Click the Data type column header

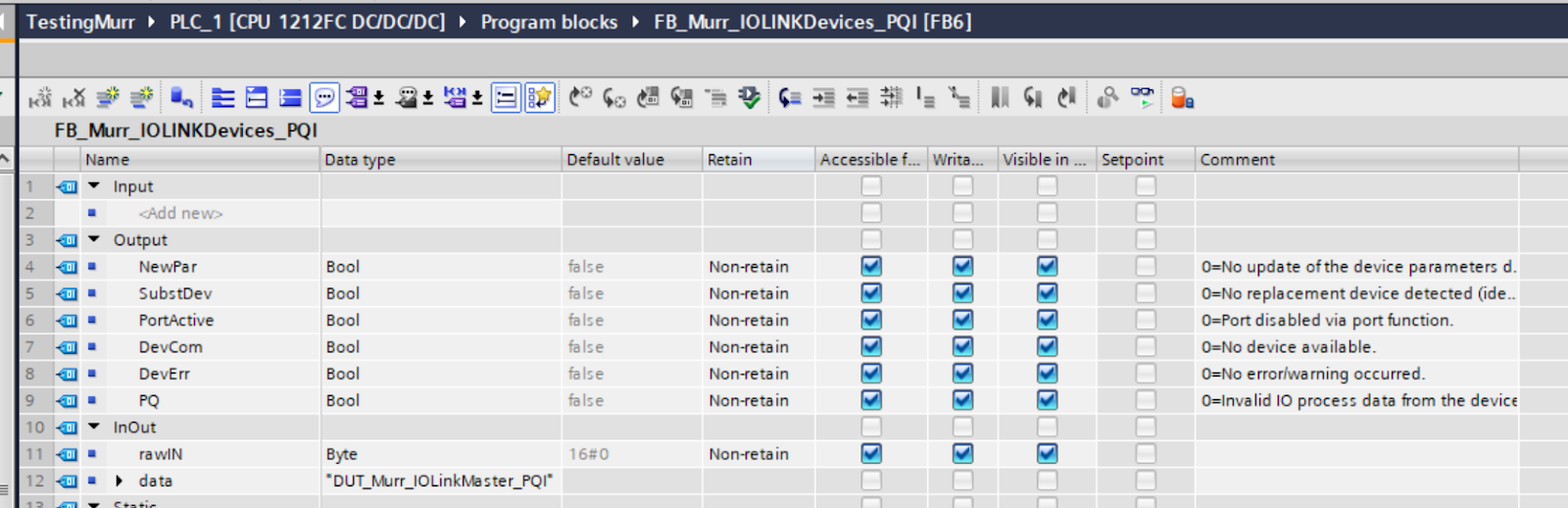click(441, 159)
